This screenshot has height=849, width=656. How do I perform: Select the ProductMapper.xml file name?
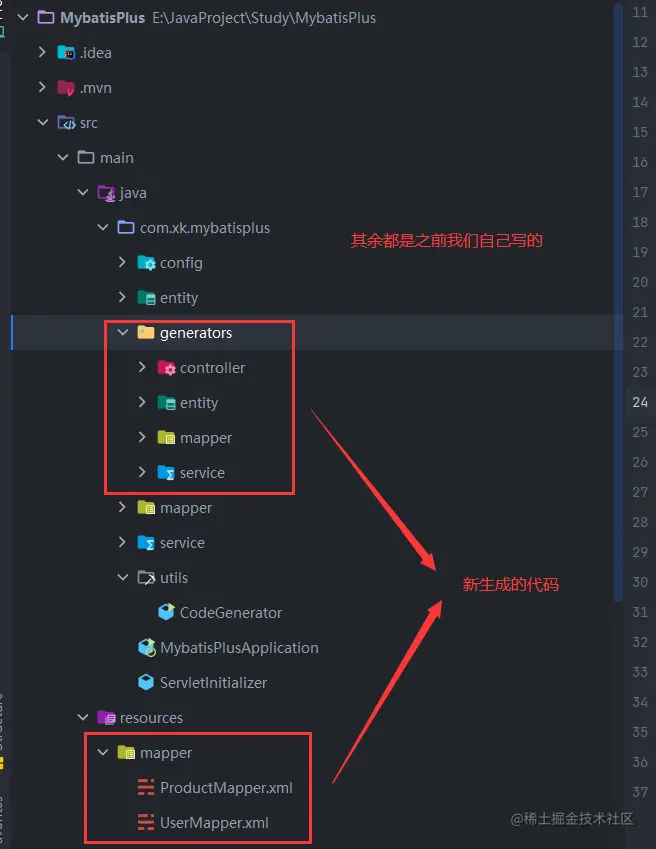click(x=226, y=788)
